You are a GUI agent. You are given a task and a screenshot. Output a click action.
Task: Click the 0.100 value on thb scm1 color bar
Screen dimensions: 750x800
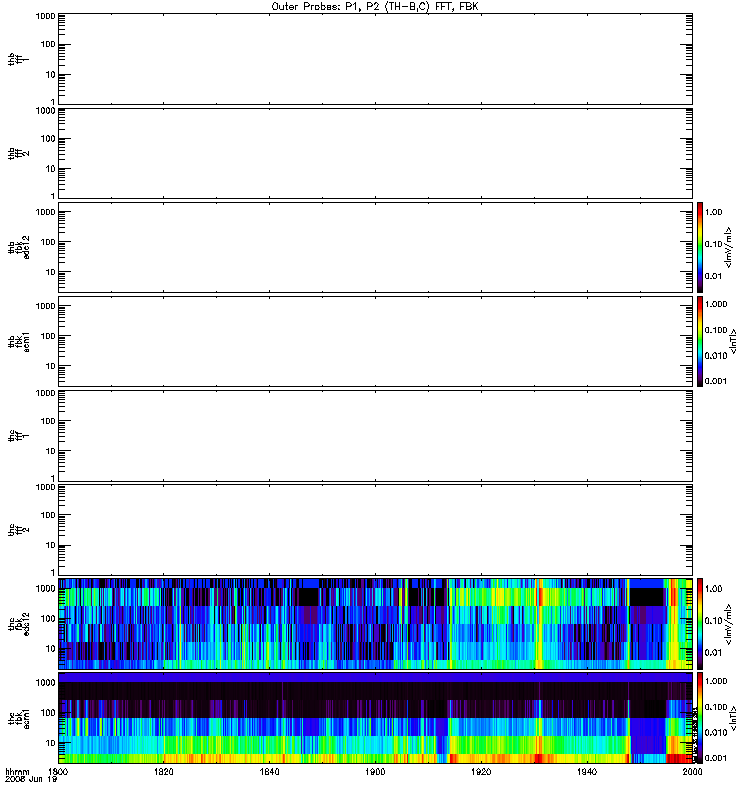click(x=716, y=330)
